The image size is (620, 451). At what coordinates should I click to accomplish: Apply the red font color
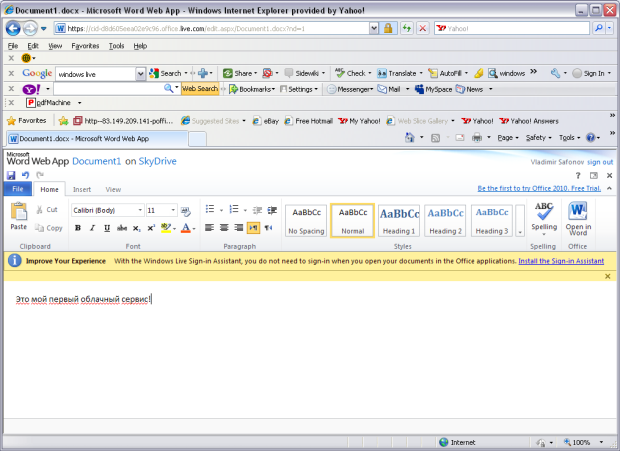coord(185,228)
